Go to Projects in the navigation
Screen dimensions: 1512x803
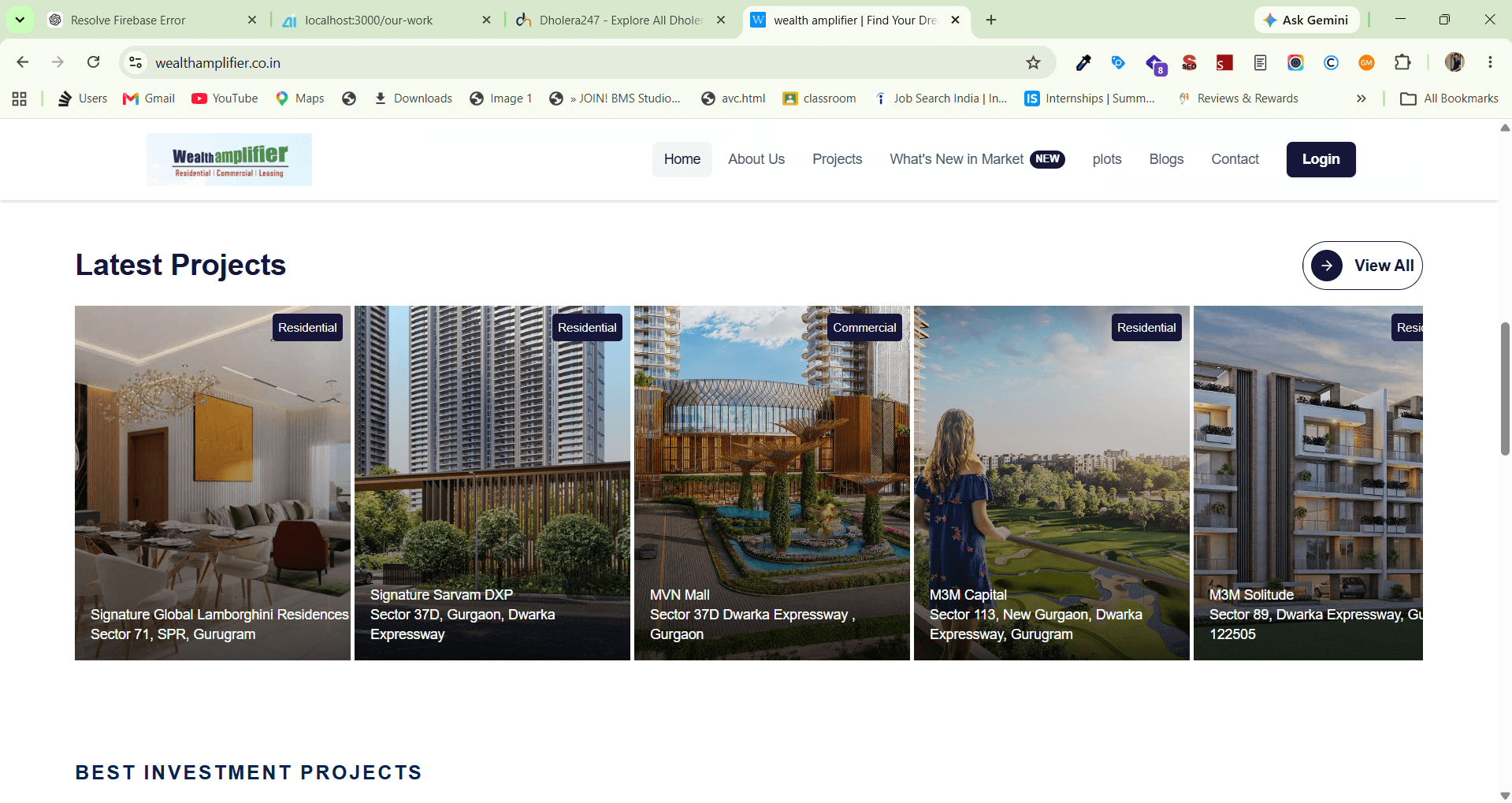[x=837, y=159]
